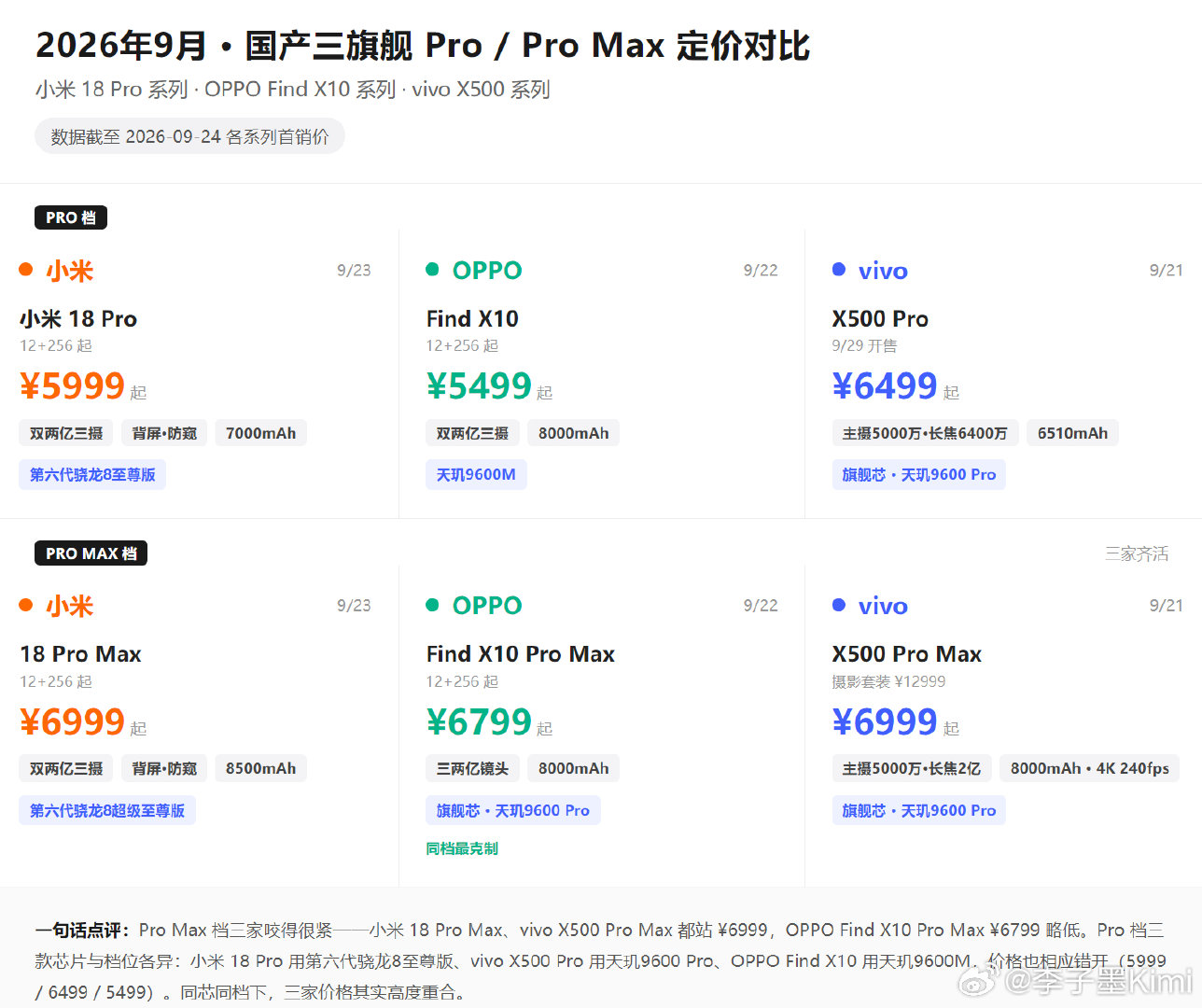Click the ¥6499 price

click(885, 385)
